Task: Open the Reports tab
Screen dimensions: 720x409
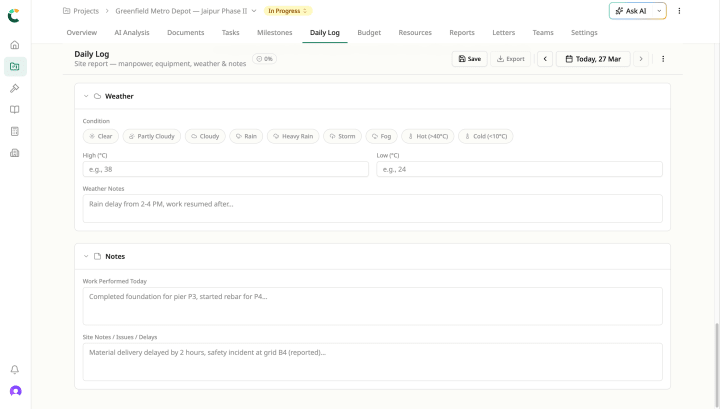Action: pos(462,33)
